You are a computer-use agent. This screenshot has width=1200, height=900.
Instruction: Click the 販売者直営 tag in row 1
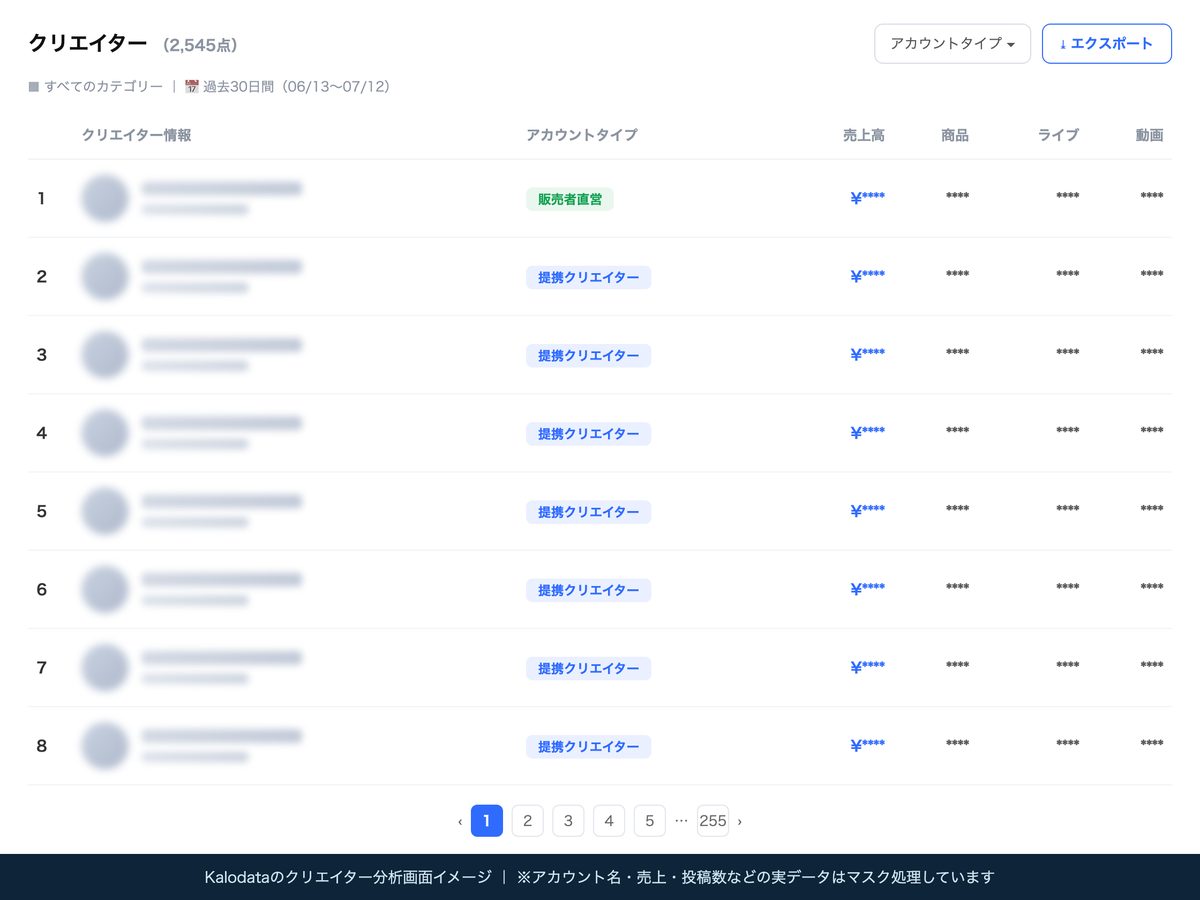tap(570, 199)
